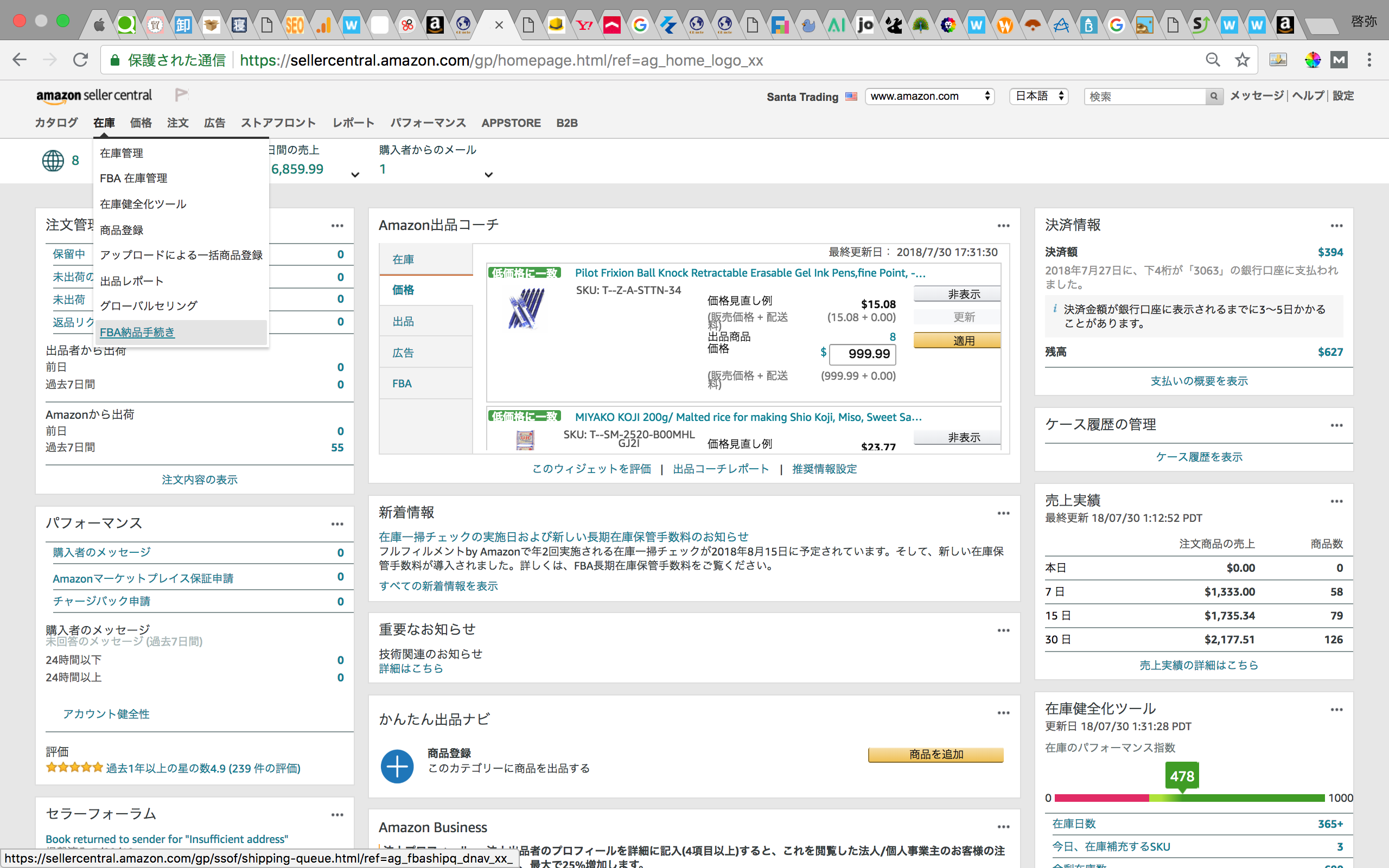
Task: Click 適用 button for Pilot pens
Action: point(957,341)
